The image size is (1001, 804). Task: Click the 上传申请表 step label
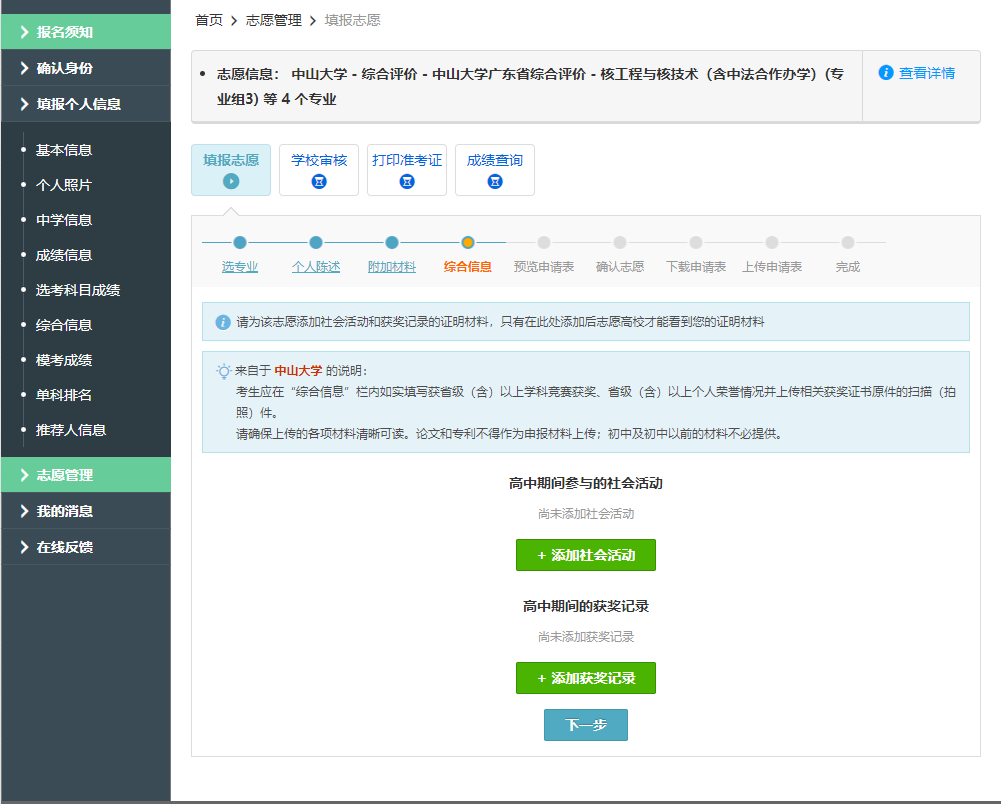click(772, 267)
